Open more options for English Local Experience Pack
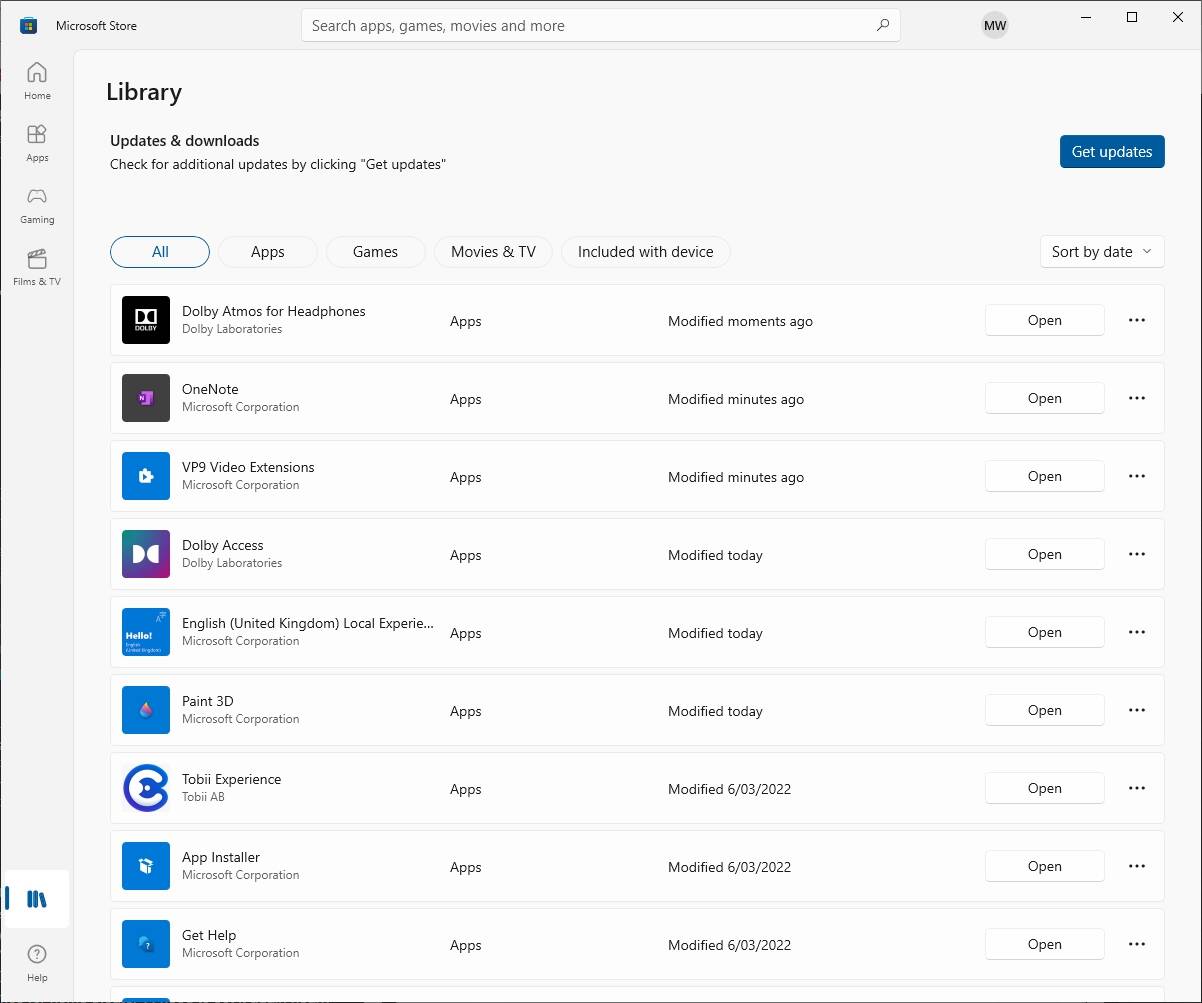 [1137, 632]
